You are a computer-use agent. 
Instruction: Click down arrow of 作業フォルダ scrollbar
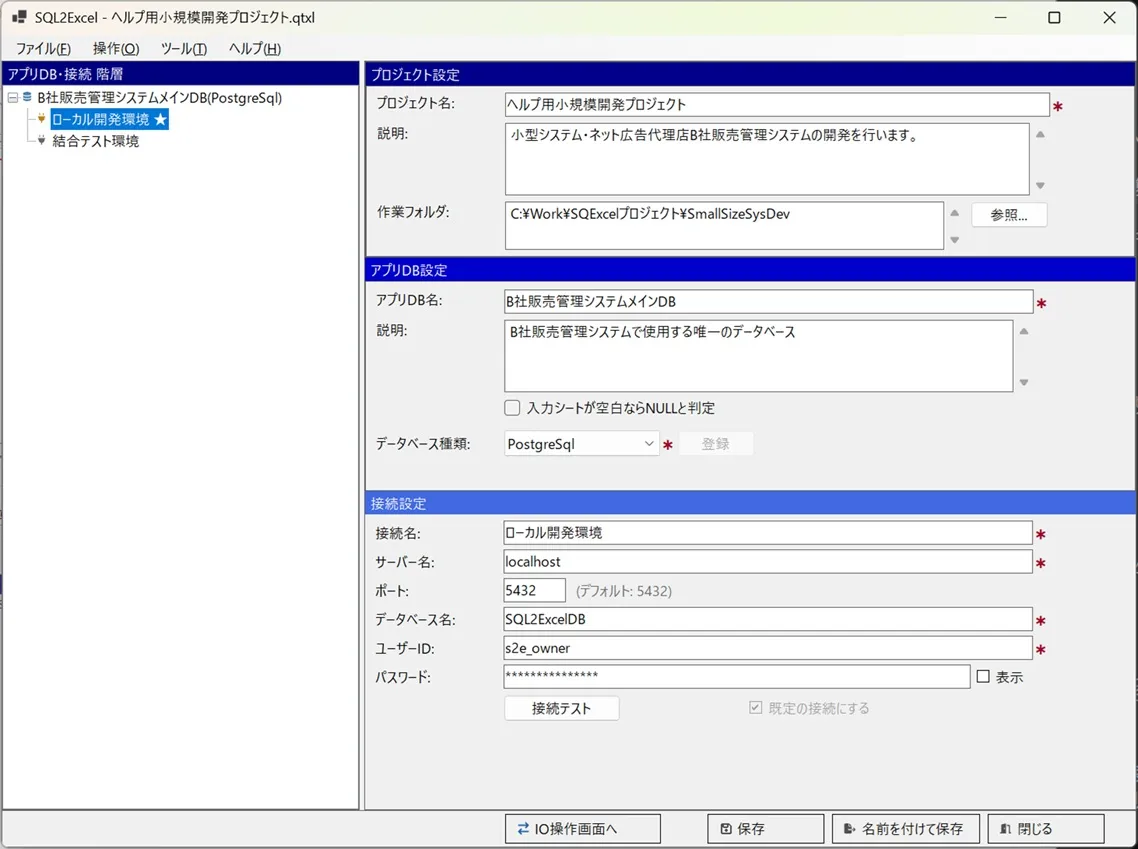point(954,240)
